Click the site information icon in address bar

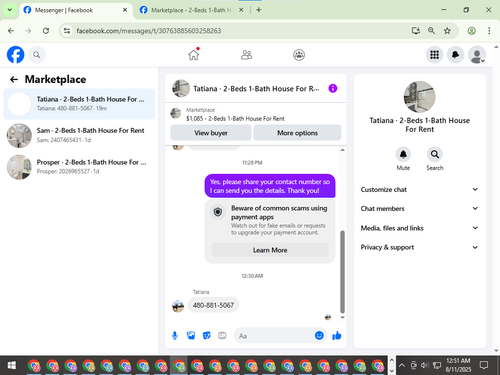point(67,31)
